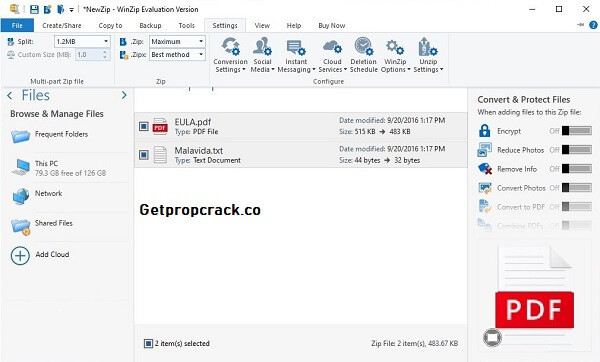This screenshot has height=362, width=600.
Task: Switch to the Create/Share tab
Action: (62, 26)
